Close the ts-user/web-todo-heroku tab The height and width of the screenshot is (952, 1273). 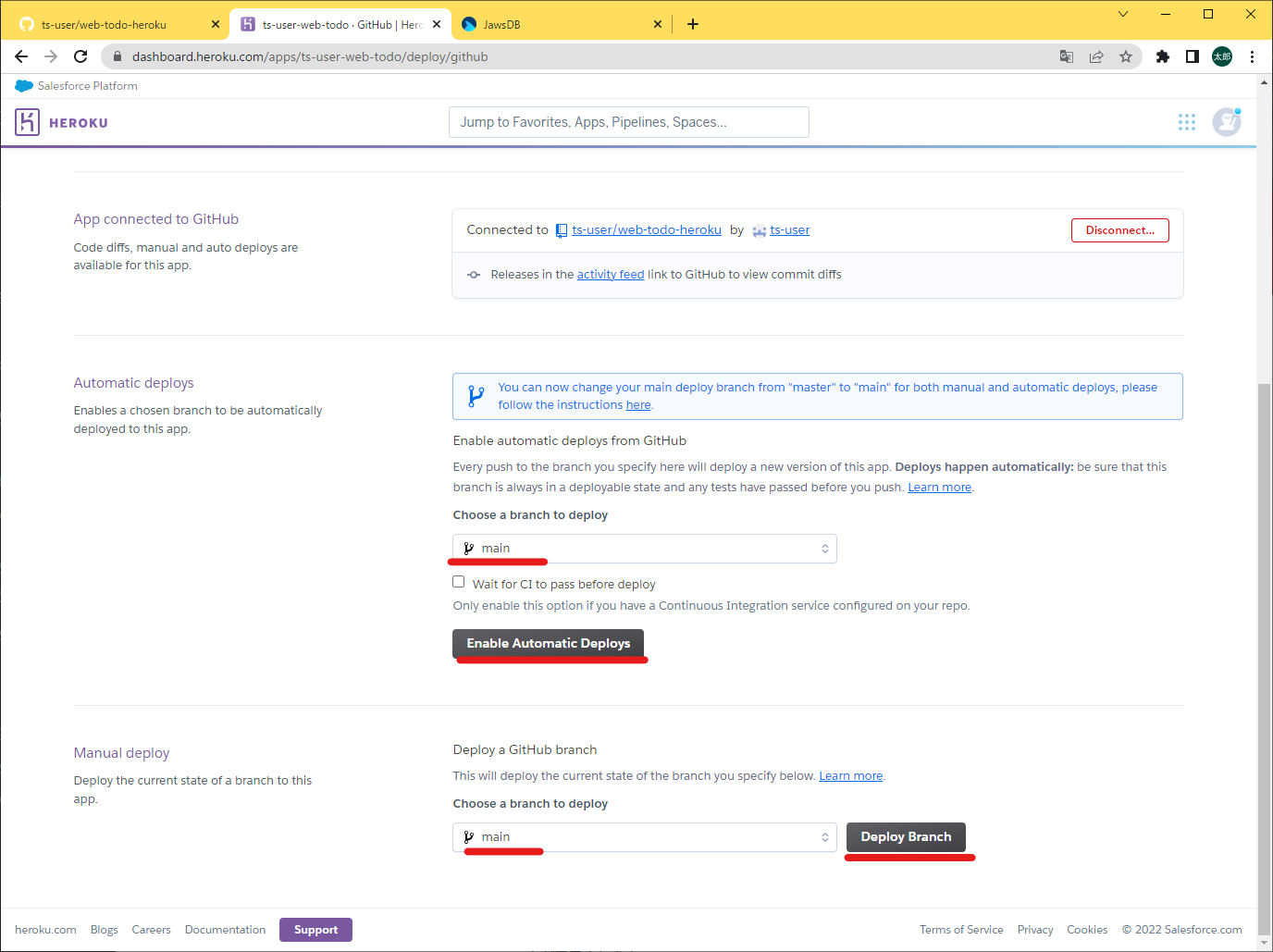pos(216,24)
